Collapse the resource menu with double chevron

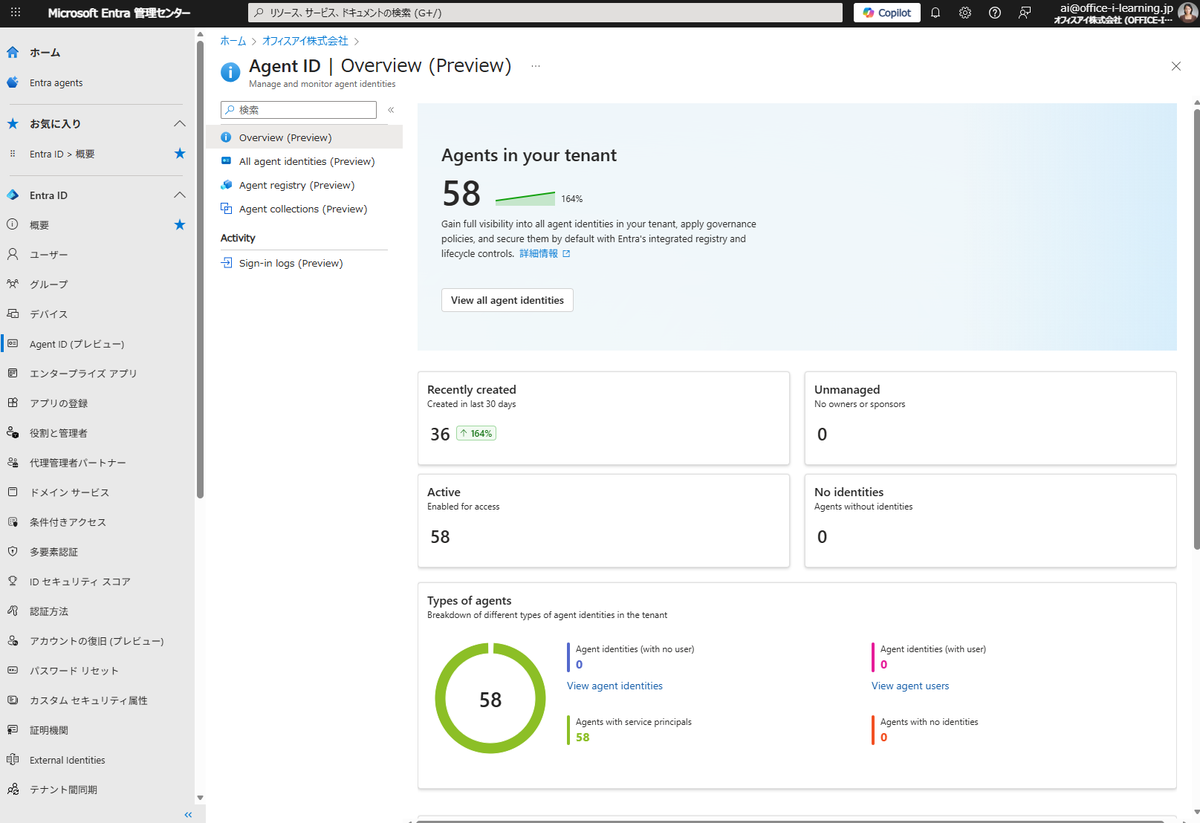tap(391, 110)
